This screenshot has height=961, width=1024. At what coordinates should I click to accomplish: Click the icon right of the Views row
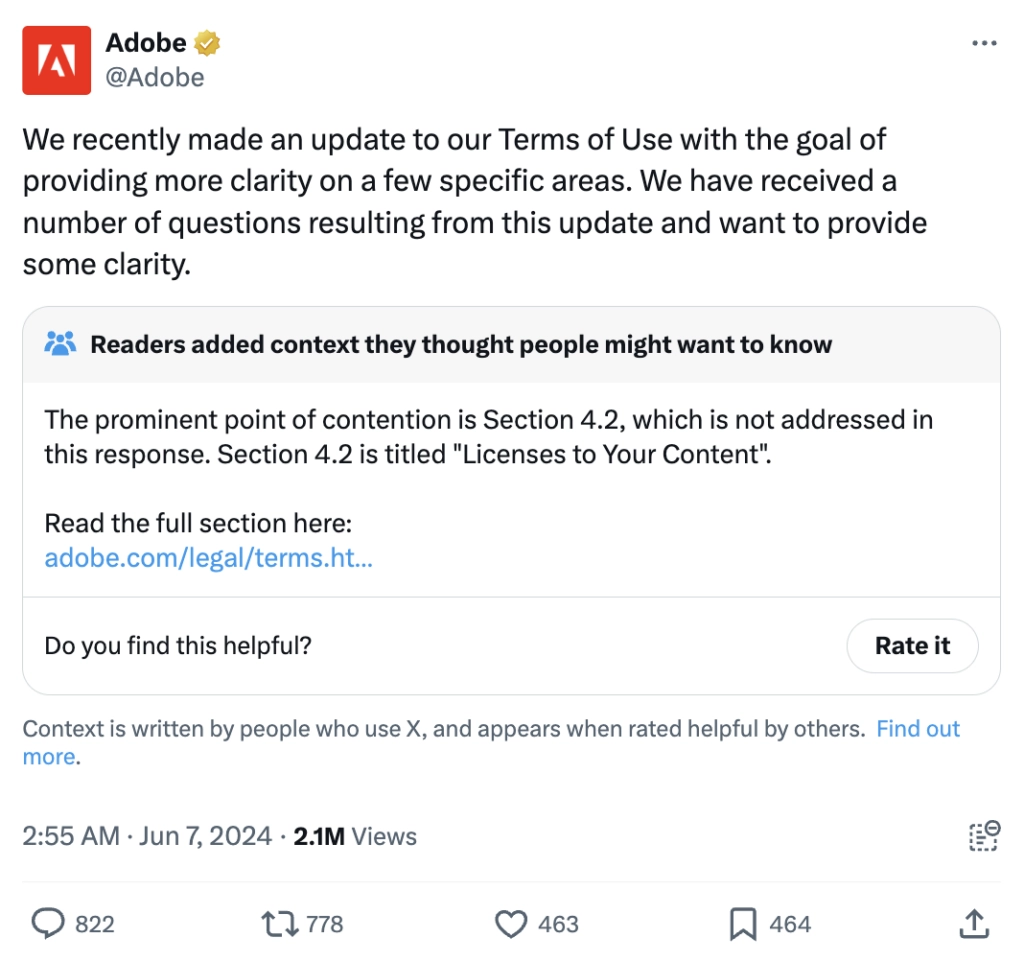[984, 836]
